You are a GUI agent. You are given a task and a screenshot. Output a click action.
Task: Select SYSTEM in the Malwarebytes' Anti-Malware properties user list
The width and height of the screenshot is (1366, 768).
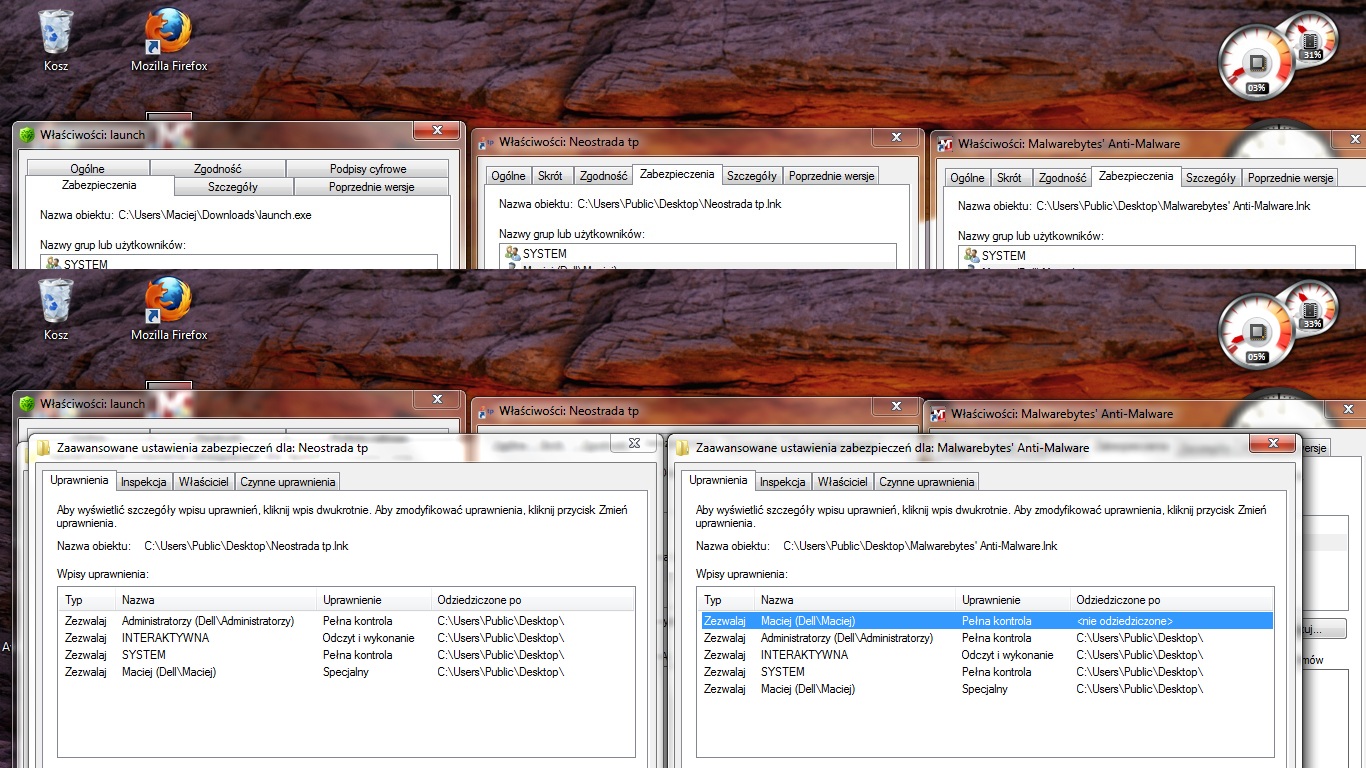click(1156, 256)
